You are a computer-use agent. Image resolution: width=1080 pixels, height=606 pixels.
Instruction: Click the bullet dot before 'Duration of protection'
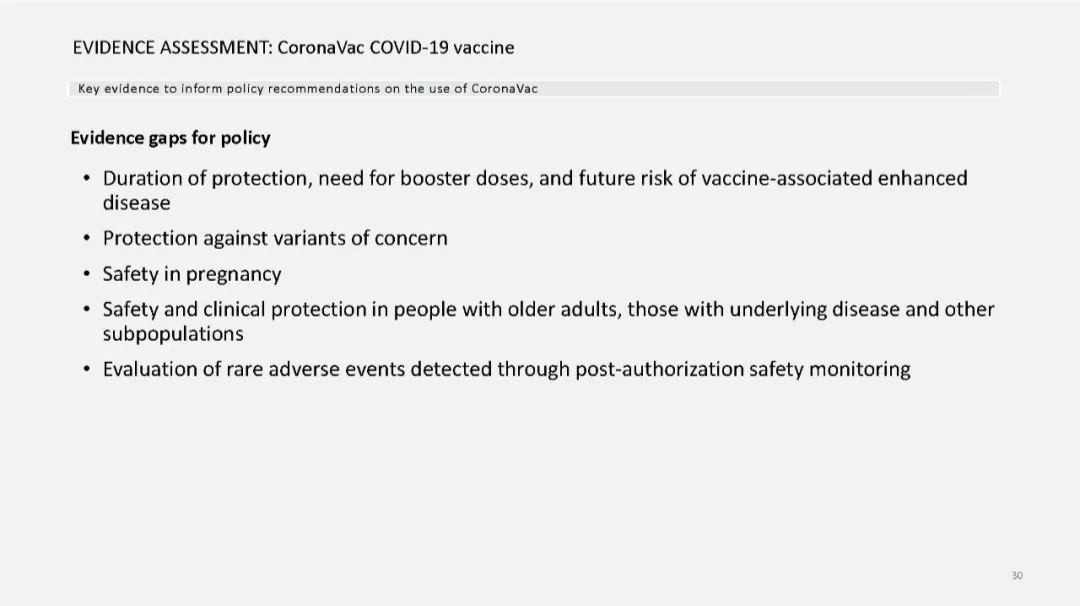[x=86, y=178]
